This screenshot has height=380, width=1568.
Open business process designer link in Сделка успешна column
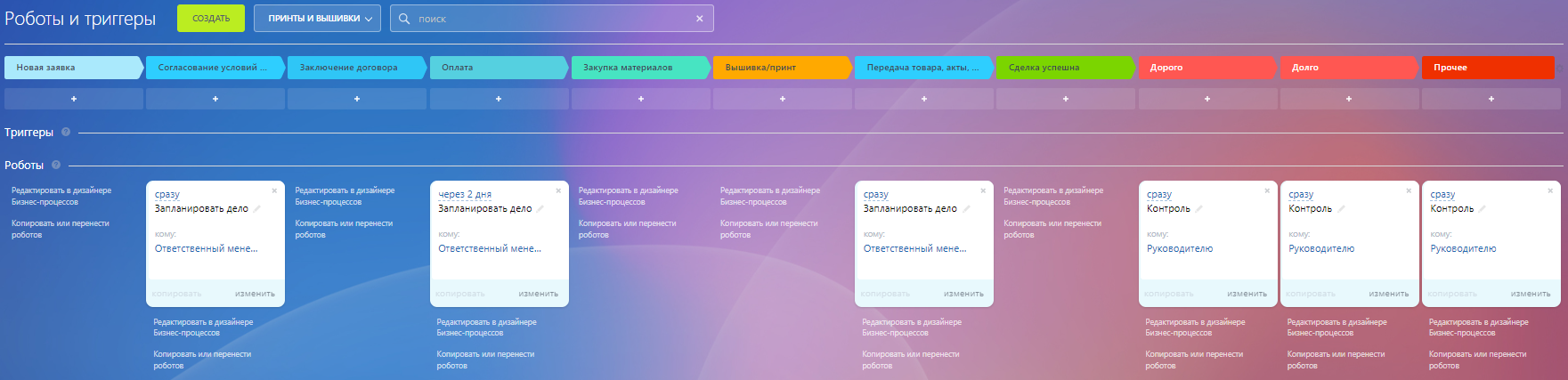pos(1053,196)
